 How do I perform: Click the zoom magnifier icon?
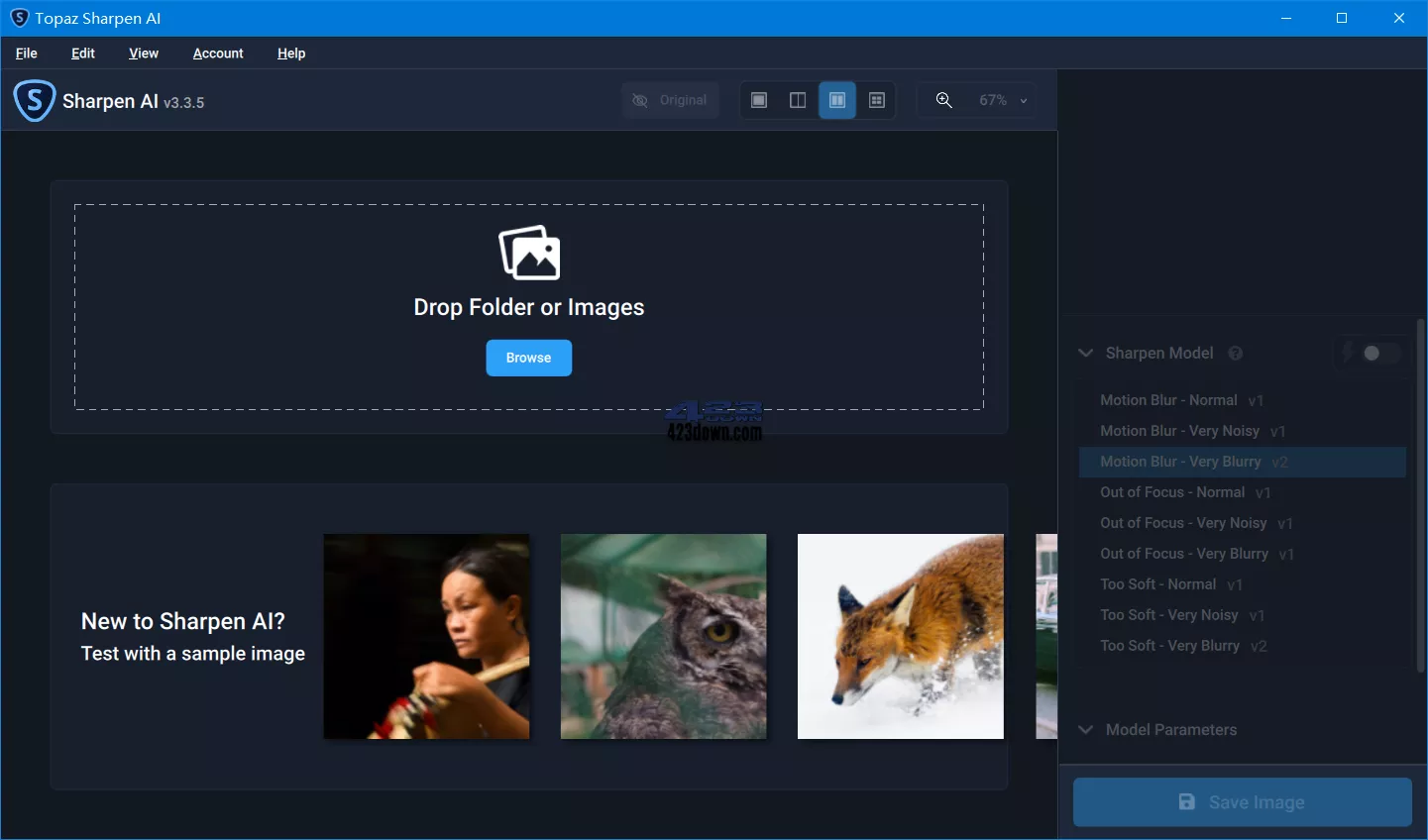[x=943, y=99]
